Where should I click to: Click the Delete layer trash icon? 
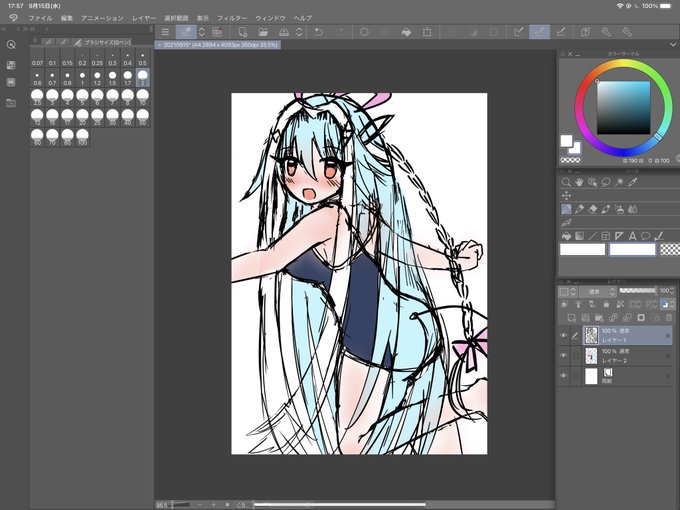tap(668, 318)
